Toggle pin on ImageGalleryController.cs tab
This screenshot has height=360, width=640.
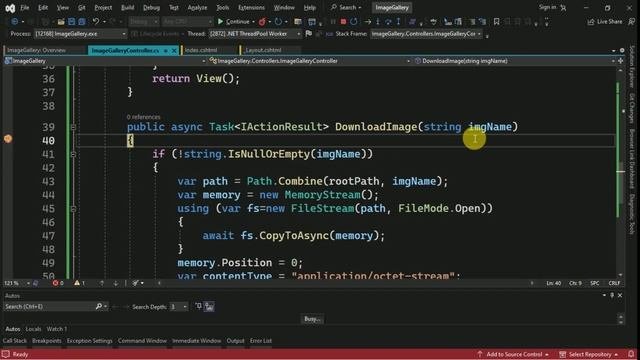pyautogui.click(x=166, y=50)
